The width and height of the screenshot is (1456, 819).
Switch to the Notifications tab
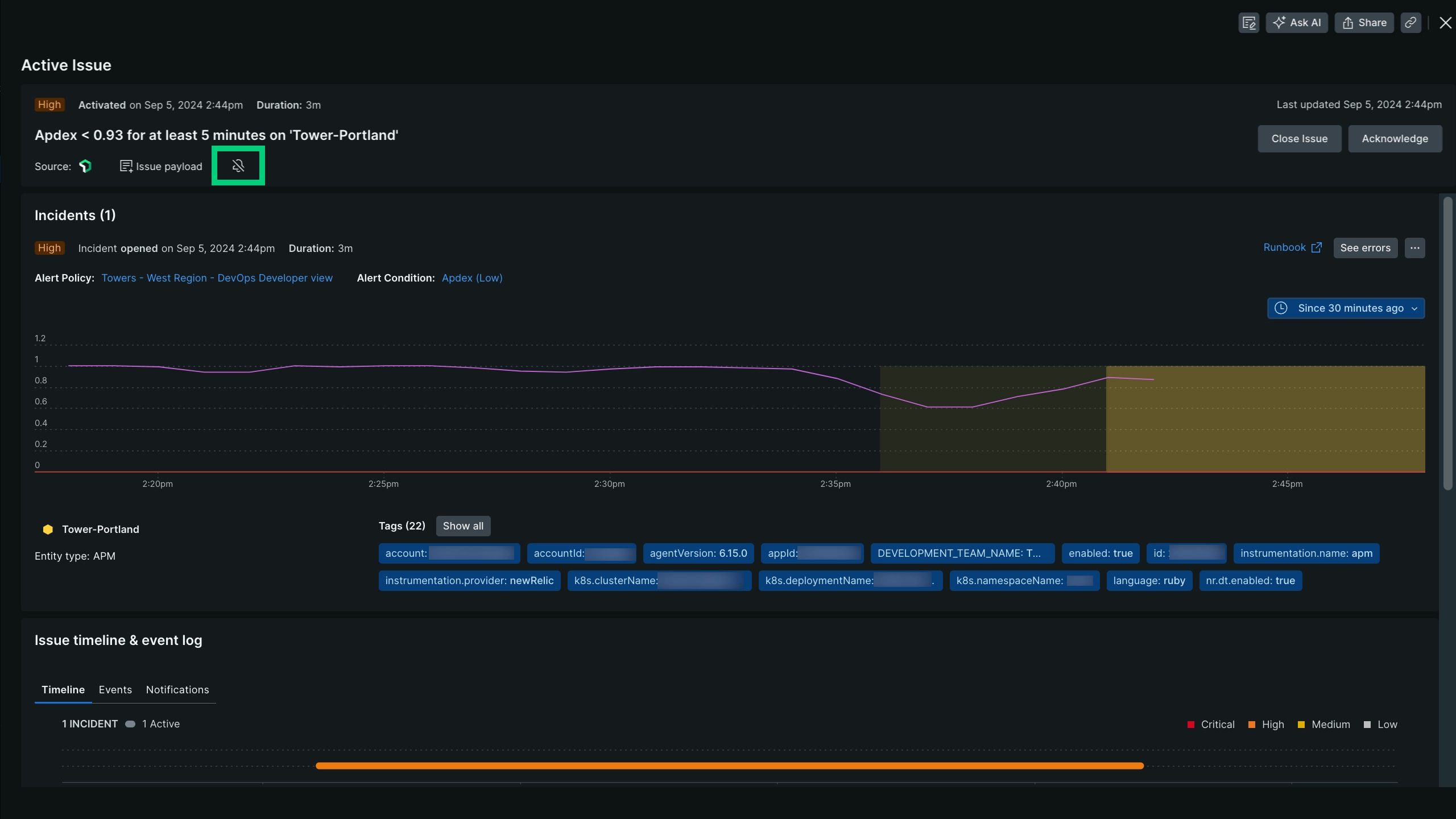[x=177, y=690]
